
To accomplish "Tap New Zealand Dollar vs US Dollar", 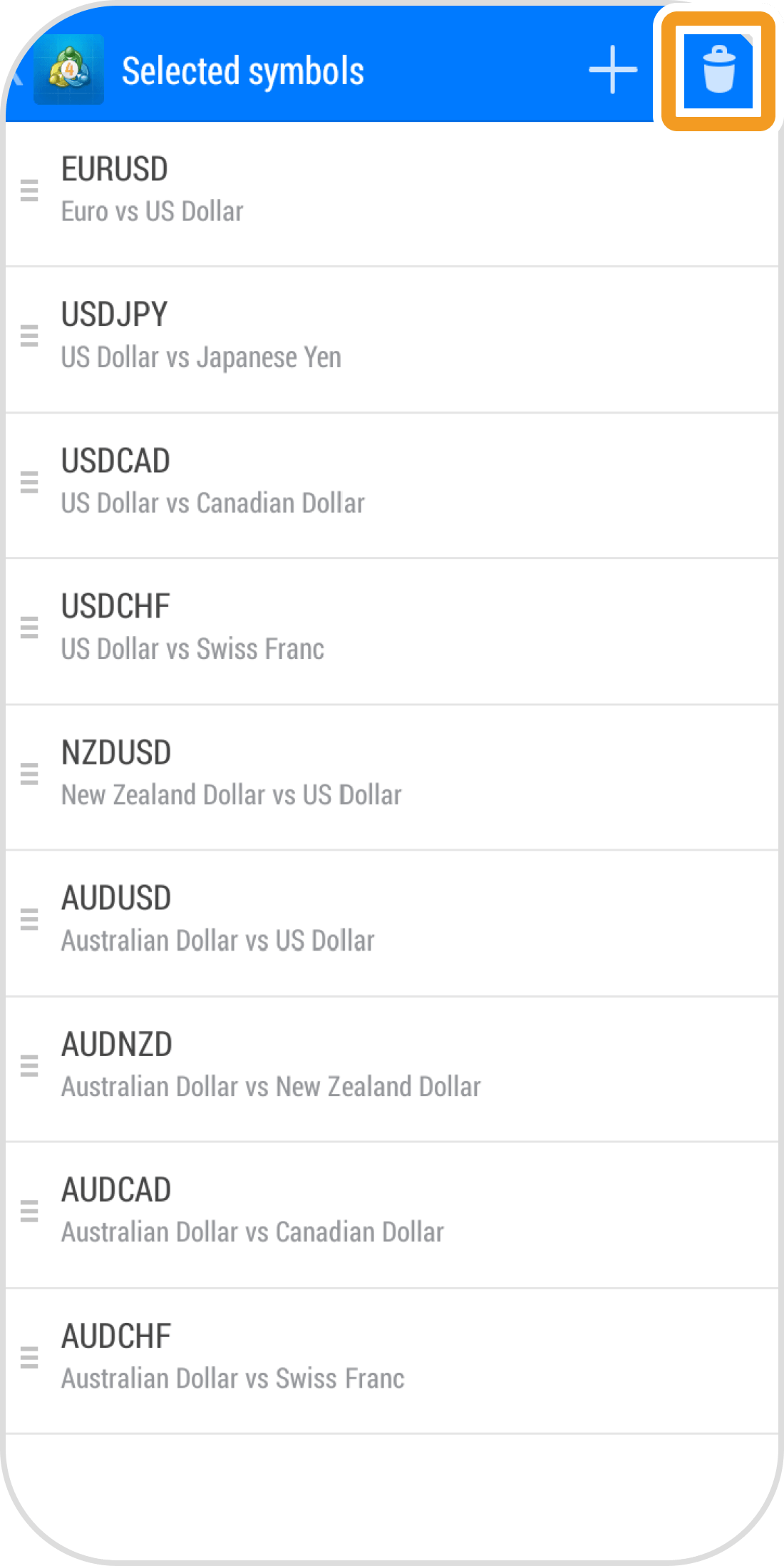I will coord(232,795).
